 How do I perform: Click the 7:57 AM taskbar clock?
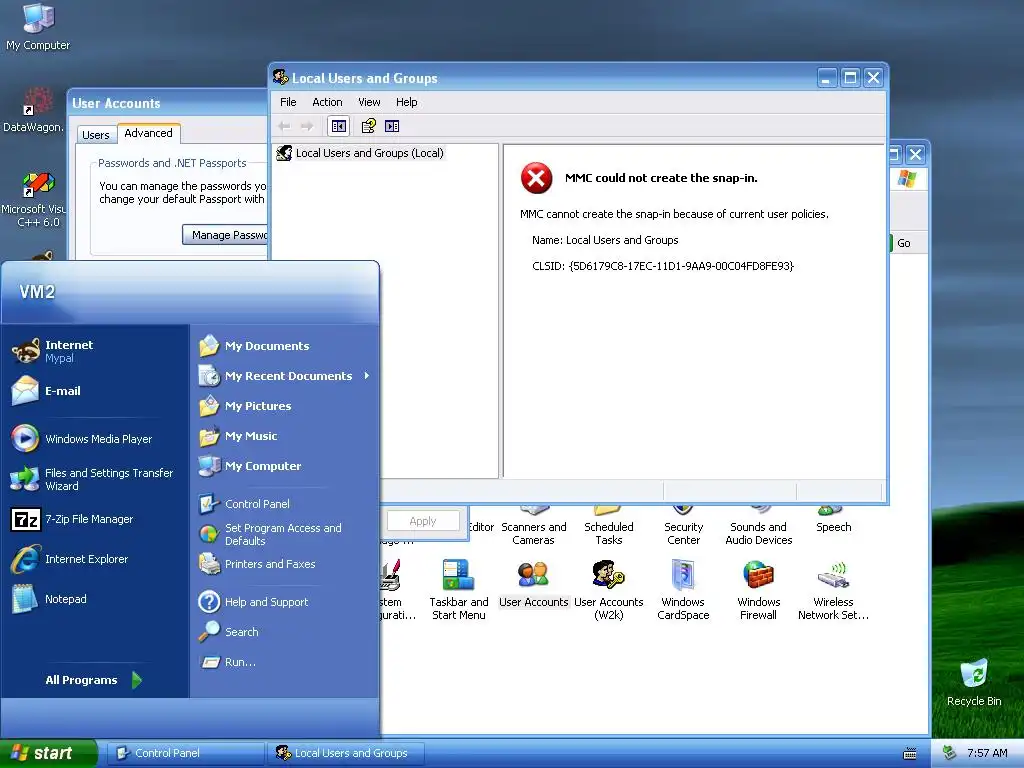pyautogui.click(x=987, y=753)
